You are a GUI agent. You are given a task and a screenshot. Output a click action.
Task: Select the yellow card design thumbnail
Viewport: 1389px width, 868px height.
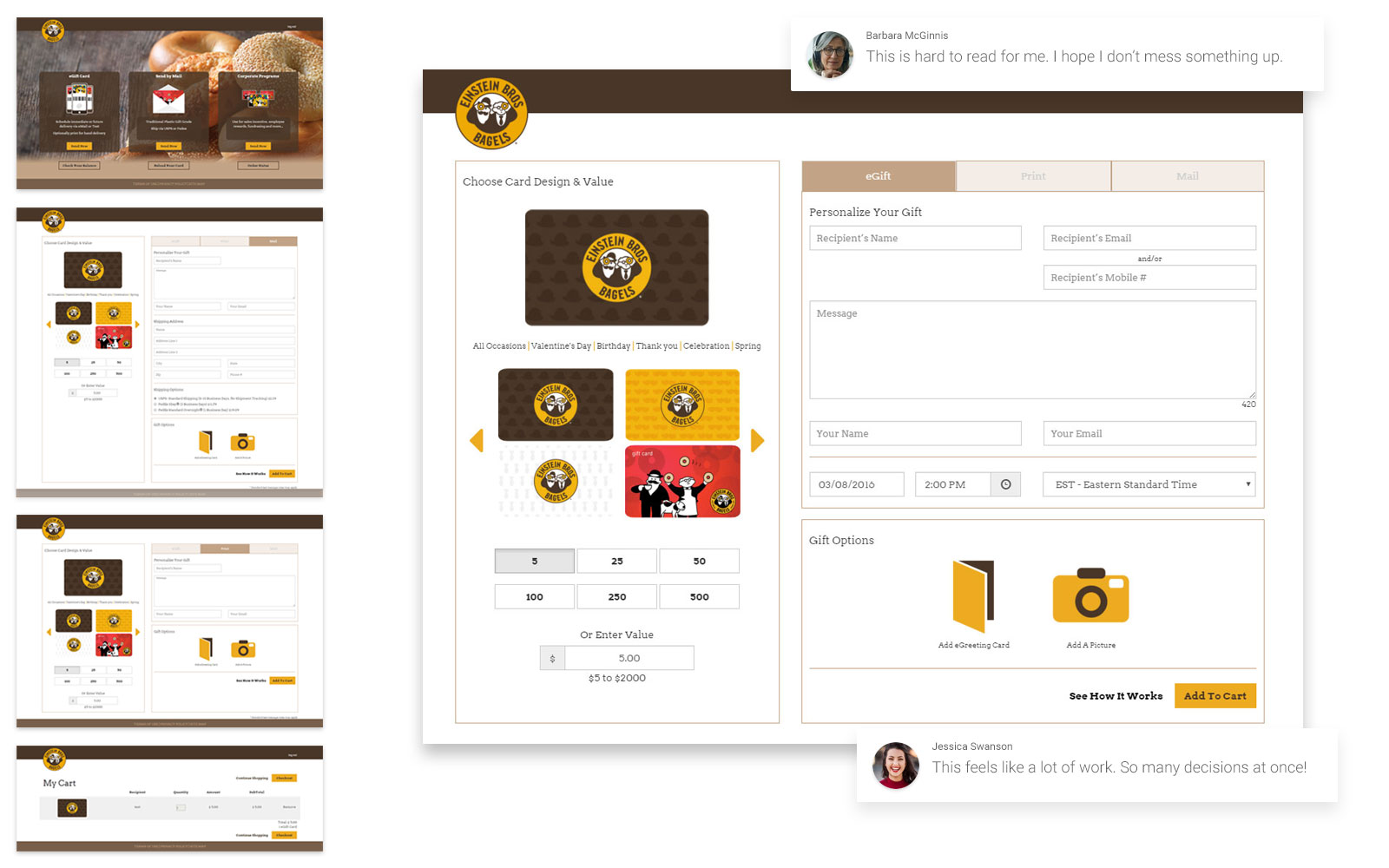click(682, 404)
